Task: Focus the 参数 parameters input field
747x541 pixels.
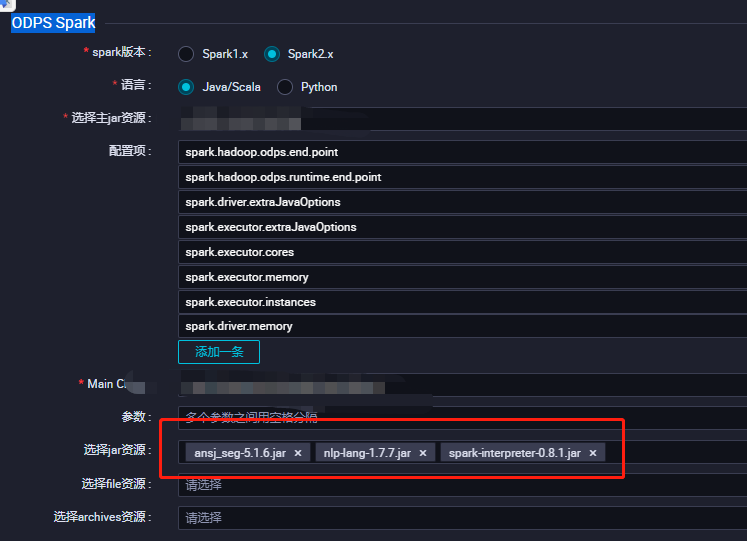Action: coord(462,418)
